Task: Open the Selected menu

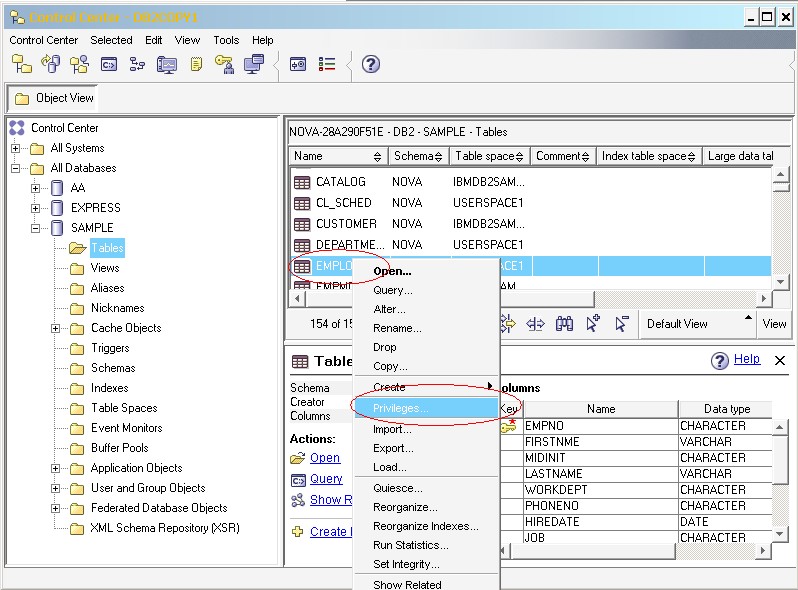Action: pyautogui.click(x=111, y=40)
